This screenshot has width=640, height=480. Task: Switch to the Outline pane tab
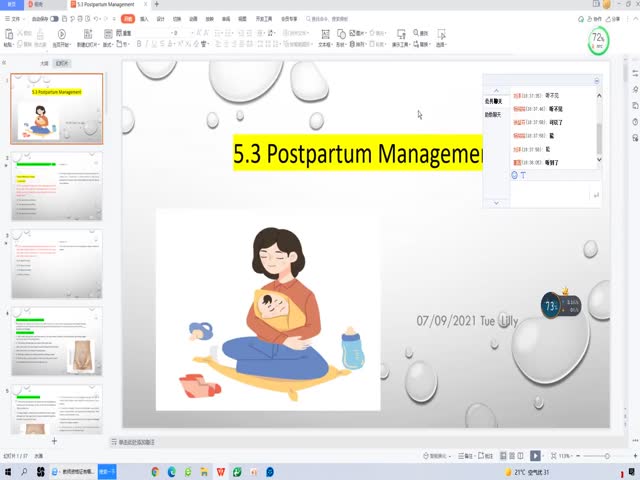click(x=44, y=63)
